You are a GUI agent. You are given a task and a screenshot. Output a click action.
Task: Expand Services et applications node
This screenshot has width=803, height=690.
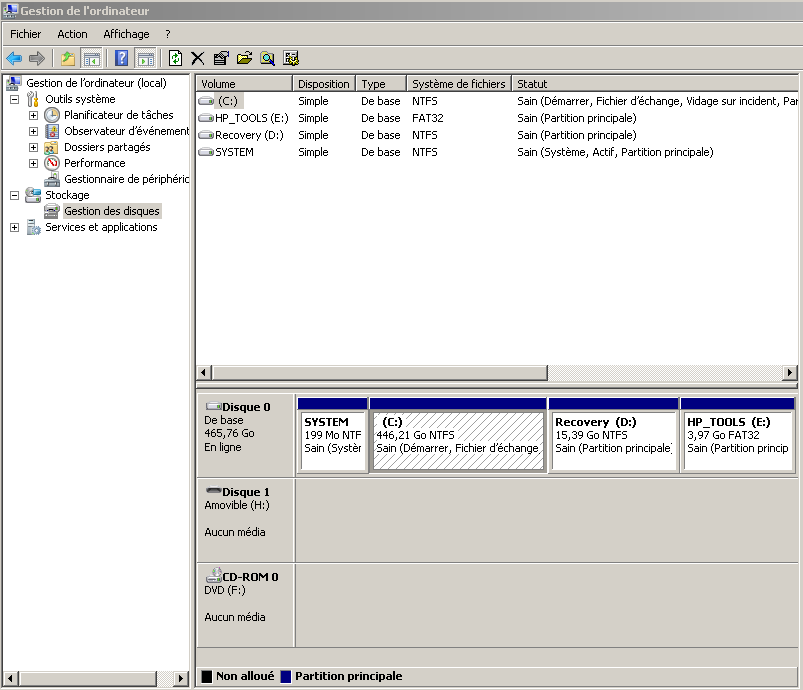14,227
